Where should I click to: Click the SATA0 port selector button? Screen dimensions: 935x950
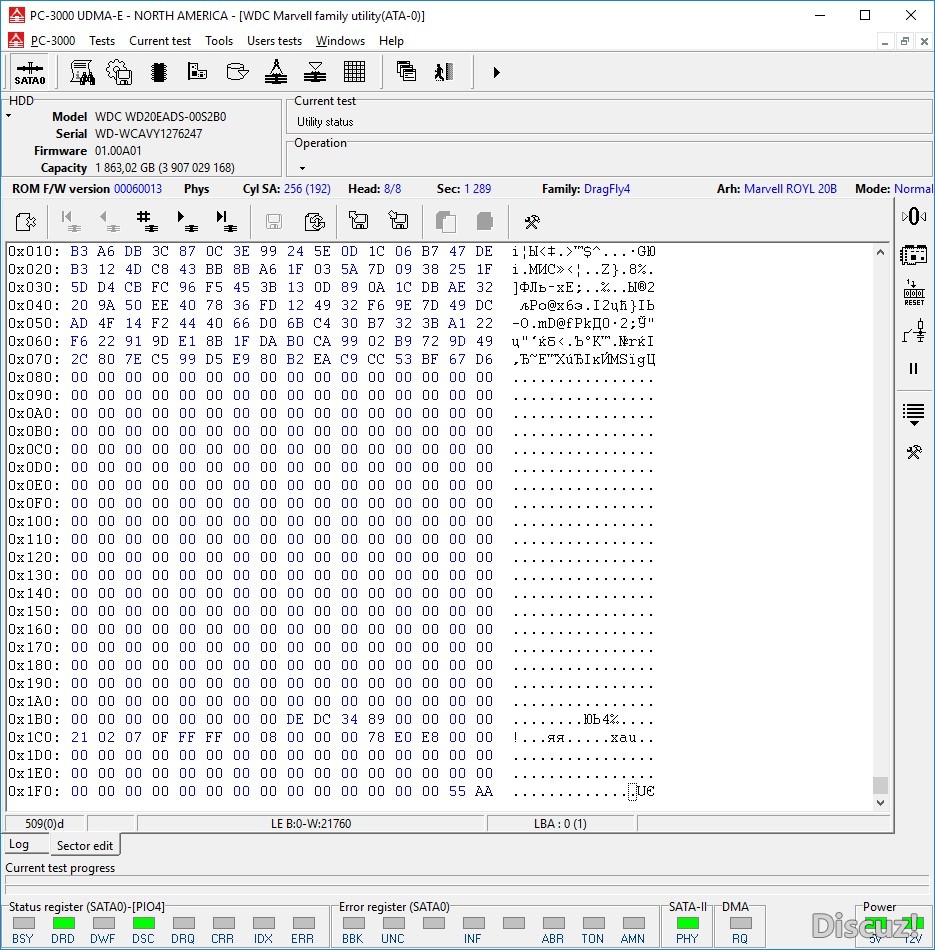(30, 73)
